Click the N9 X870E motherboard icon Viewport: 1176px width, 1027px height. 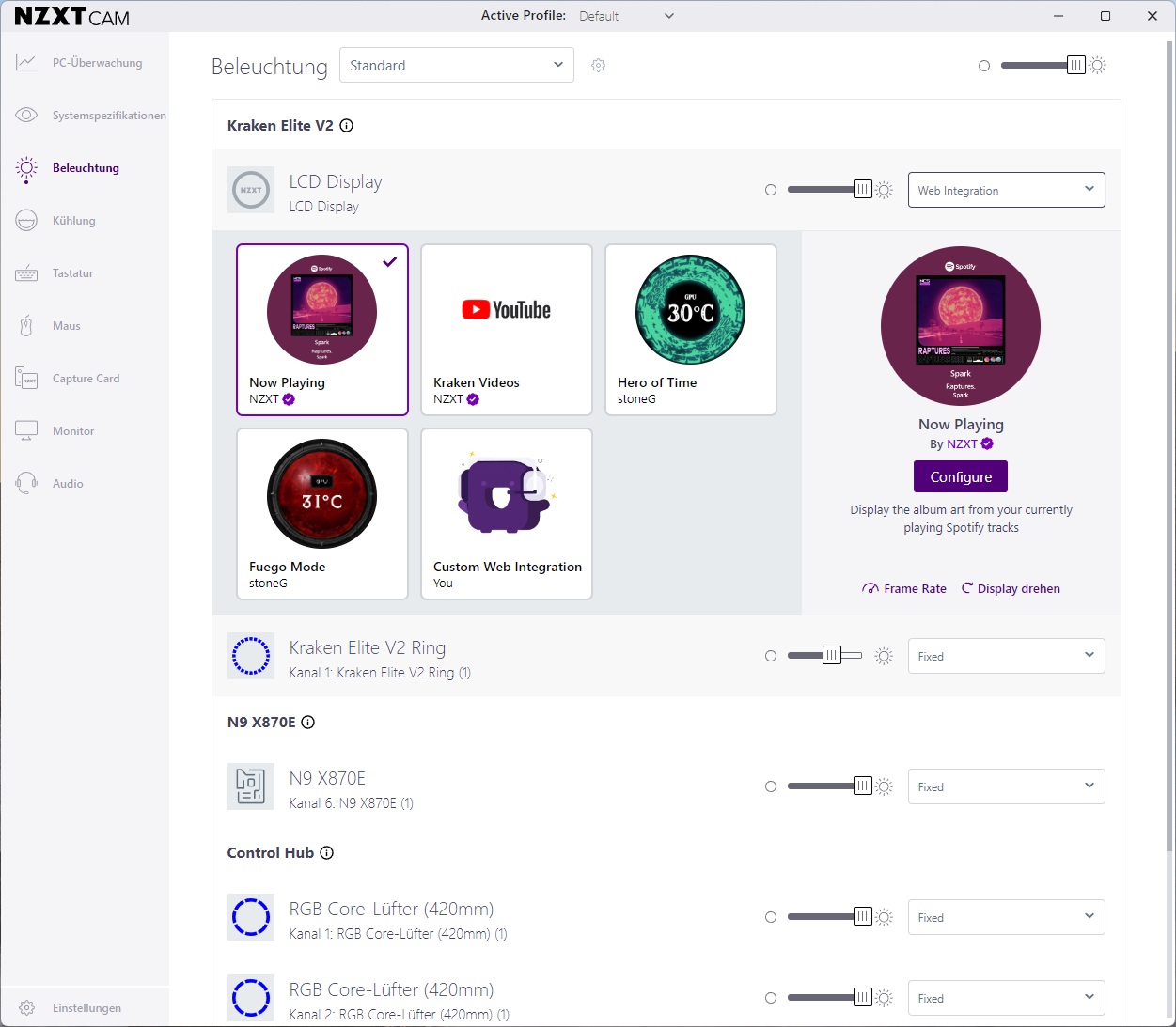[x=251, y=786]
